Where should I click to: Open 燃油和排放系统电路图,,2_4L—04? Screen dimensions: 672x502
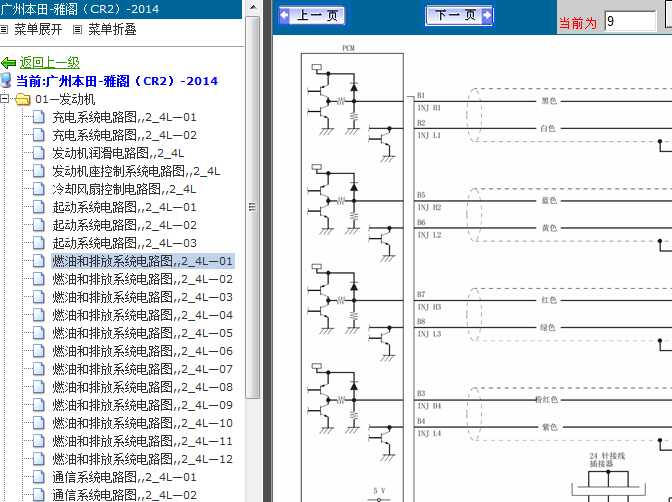click(143, 315)
